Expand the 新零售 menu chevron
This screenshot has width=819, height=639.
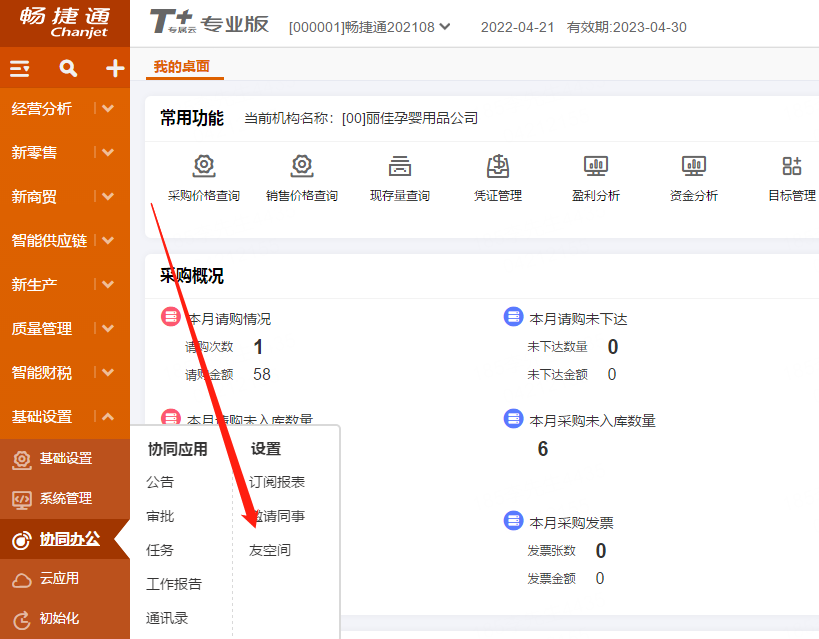click(x=108, y=153)
